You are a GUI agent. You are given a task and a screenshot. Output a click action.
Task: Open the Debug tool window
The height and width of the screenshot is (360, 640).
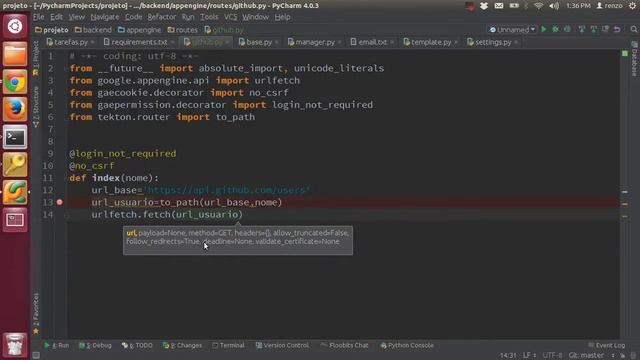(x=95, y=345)
